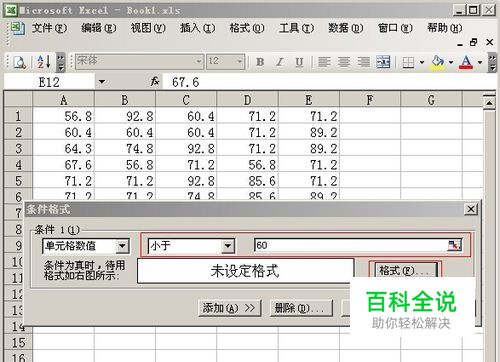The image size is (500, 362).
Task: Open the font size dropdown
Action: [240, 62]
